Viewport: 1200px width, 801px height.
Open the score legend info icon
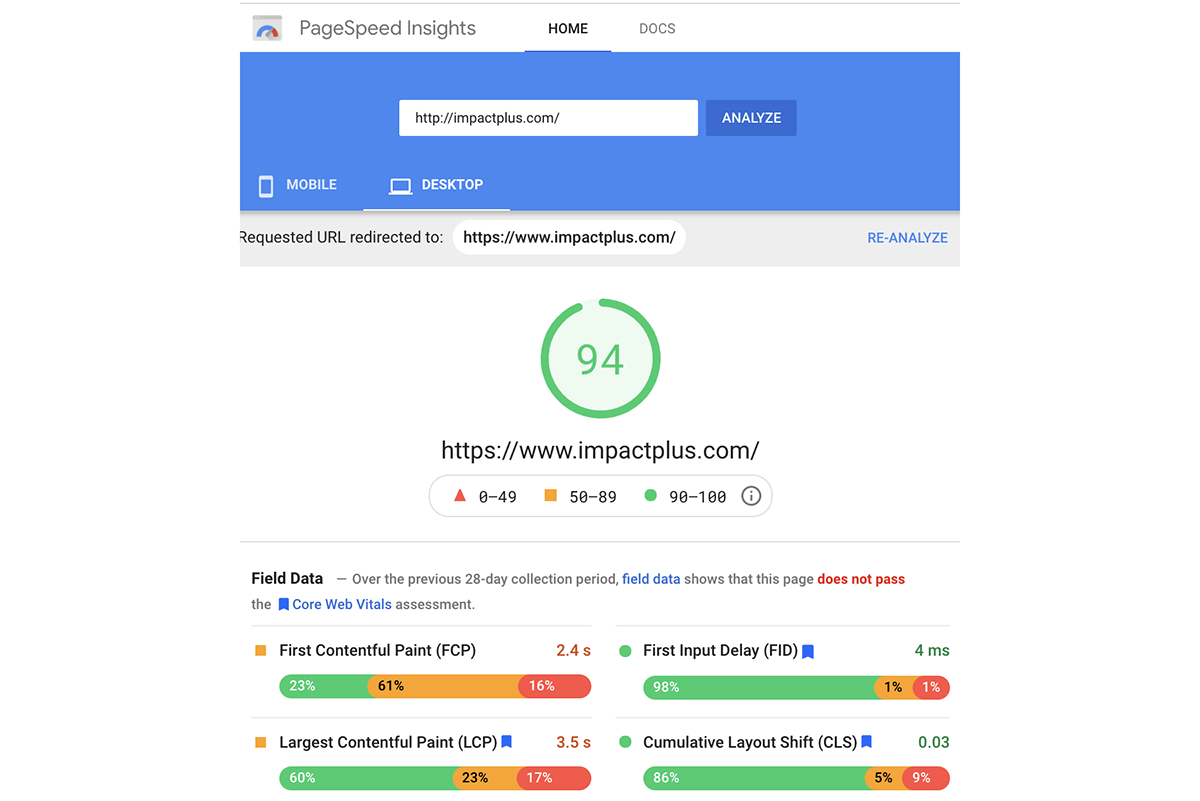tap(751, 496)
